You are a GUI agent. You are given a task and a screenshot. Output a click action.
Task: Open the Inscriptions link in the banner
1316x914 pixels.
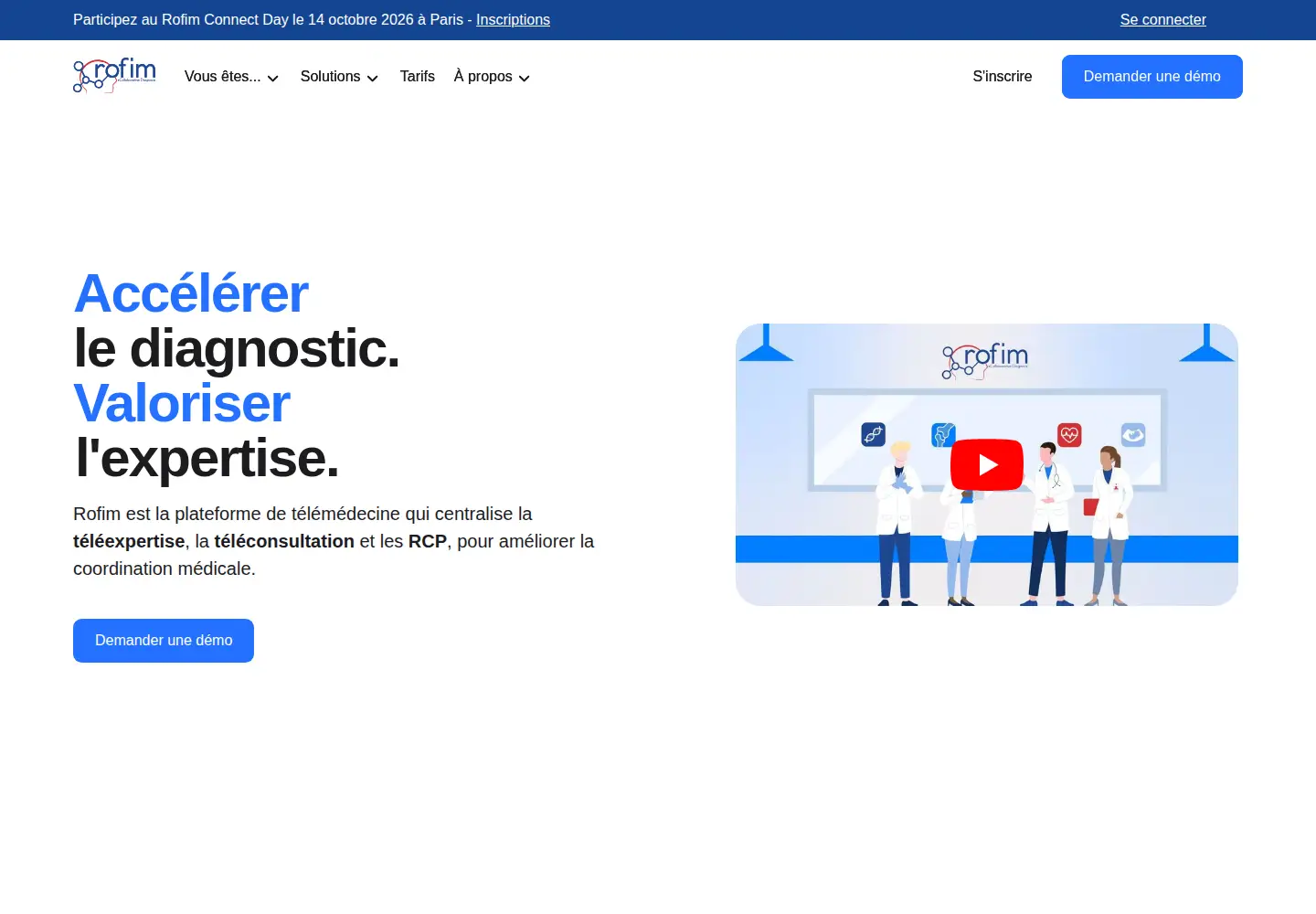click(513, 20)
